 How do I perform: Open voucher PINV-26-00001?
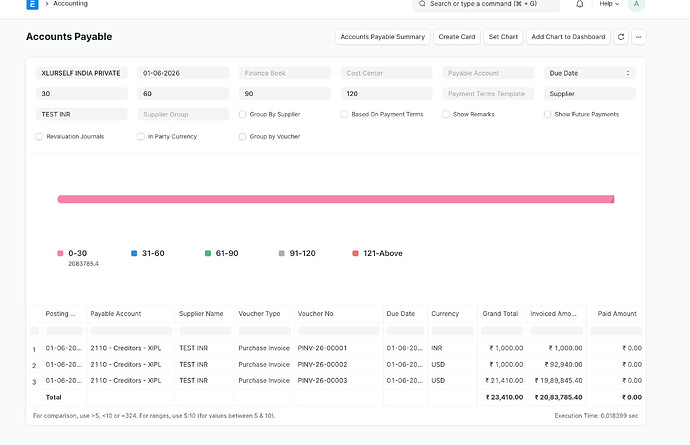322,348
